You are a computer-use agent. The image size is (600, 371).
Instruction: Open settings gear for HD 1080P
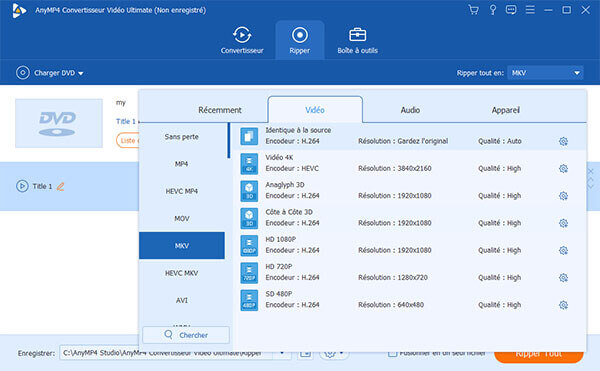(x=563, y=251)
